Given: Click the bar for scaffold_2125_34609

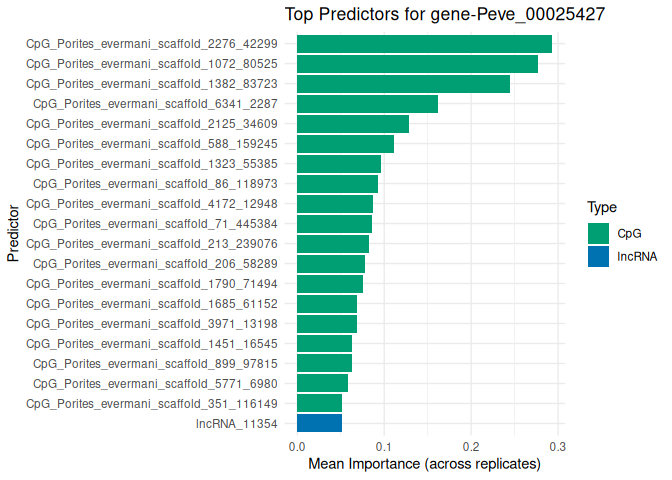Looking at the screenshot, I should (x=353, y=124).
